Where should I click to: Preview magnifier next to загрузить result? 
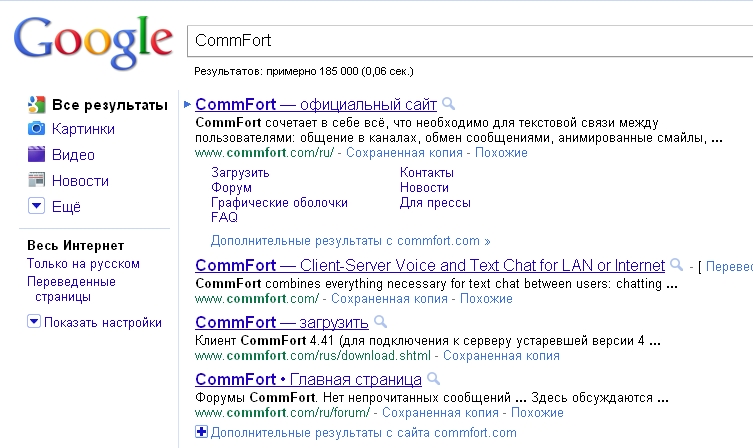click(x=380, y=322)
